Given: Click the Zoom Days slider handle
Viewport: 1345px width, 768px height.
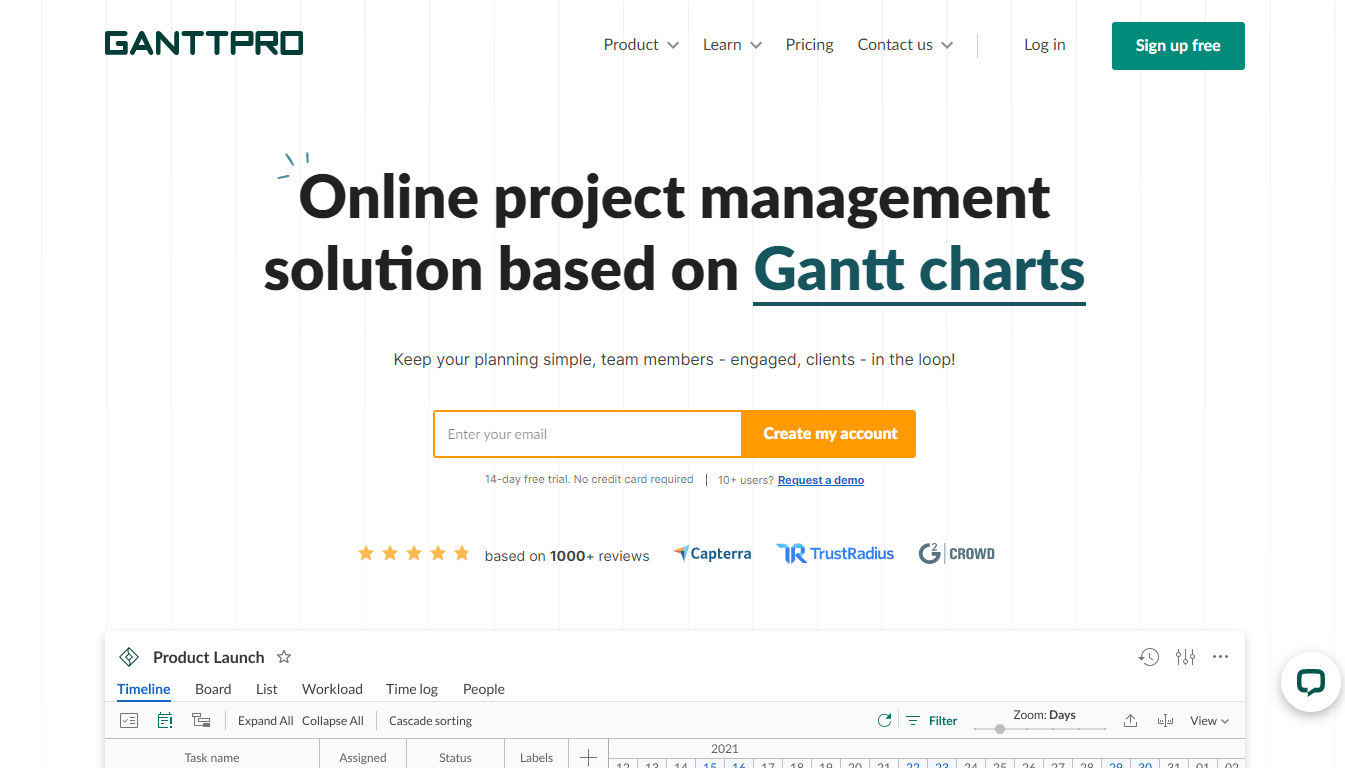Looking at the screenshot, I should click(x=1000, y=729).
